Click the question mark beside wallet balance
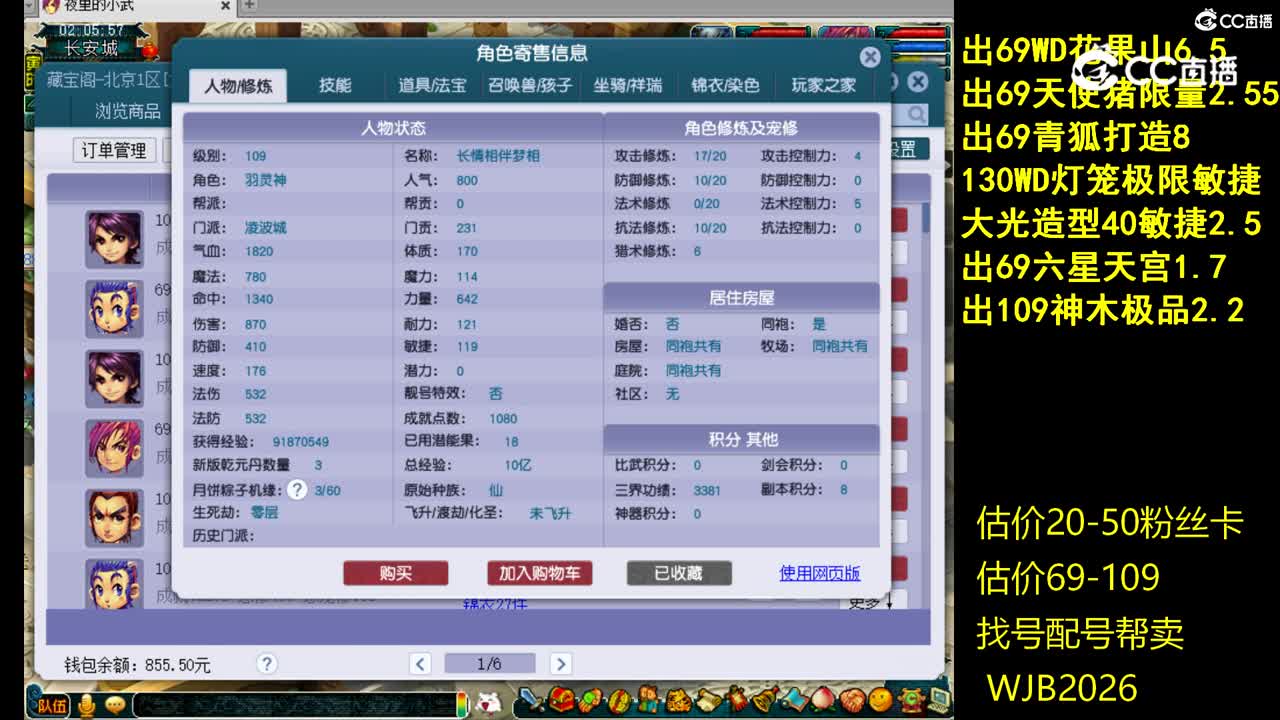The width and height of the screenshot is (1280, 720). click(266, 663)
